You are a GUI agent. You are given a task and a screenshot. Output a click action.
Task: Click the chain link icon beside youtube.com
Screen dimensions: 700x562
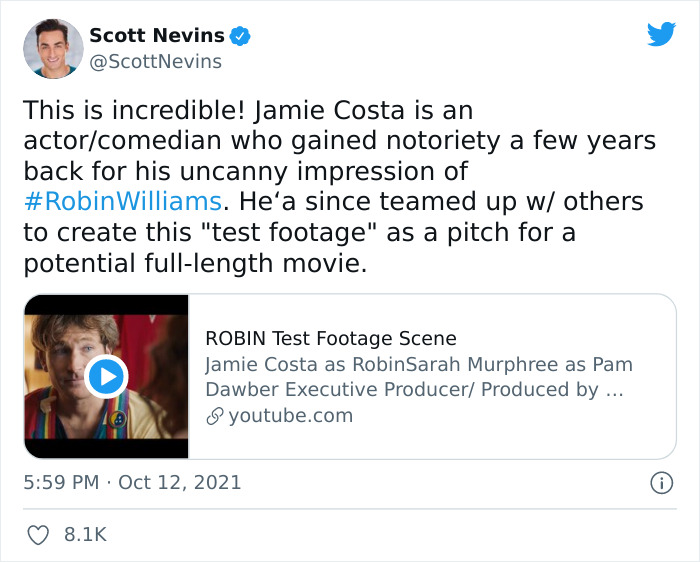coord(214,415)
